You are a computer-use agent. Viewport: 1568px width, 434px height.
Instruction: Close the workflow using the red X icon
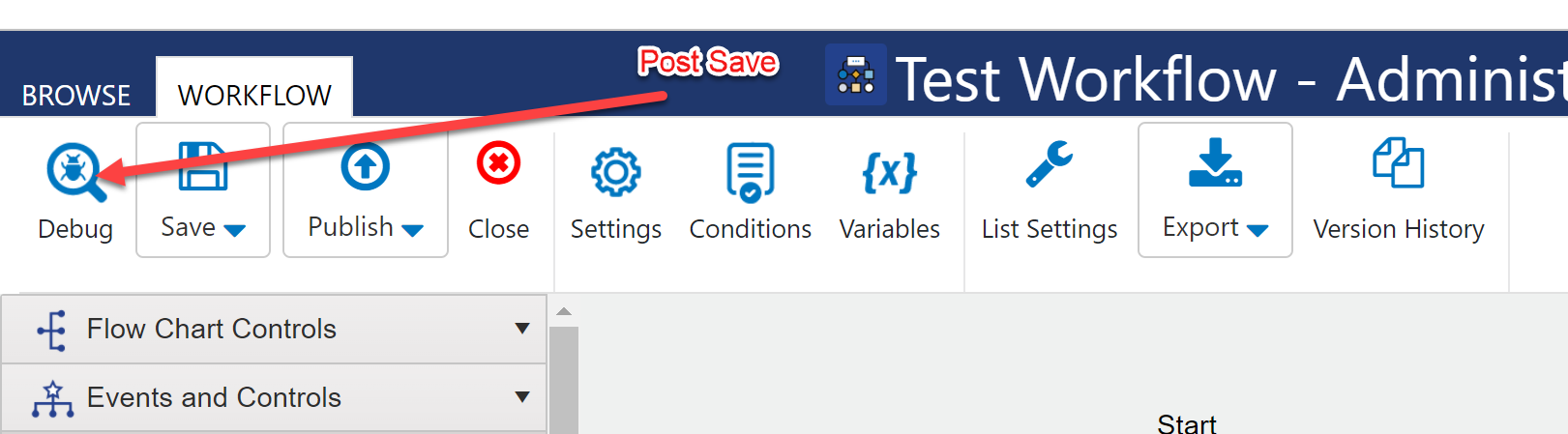pyautogui.click(x=498, y=163)
